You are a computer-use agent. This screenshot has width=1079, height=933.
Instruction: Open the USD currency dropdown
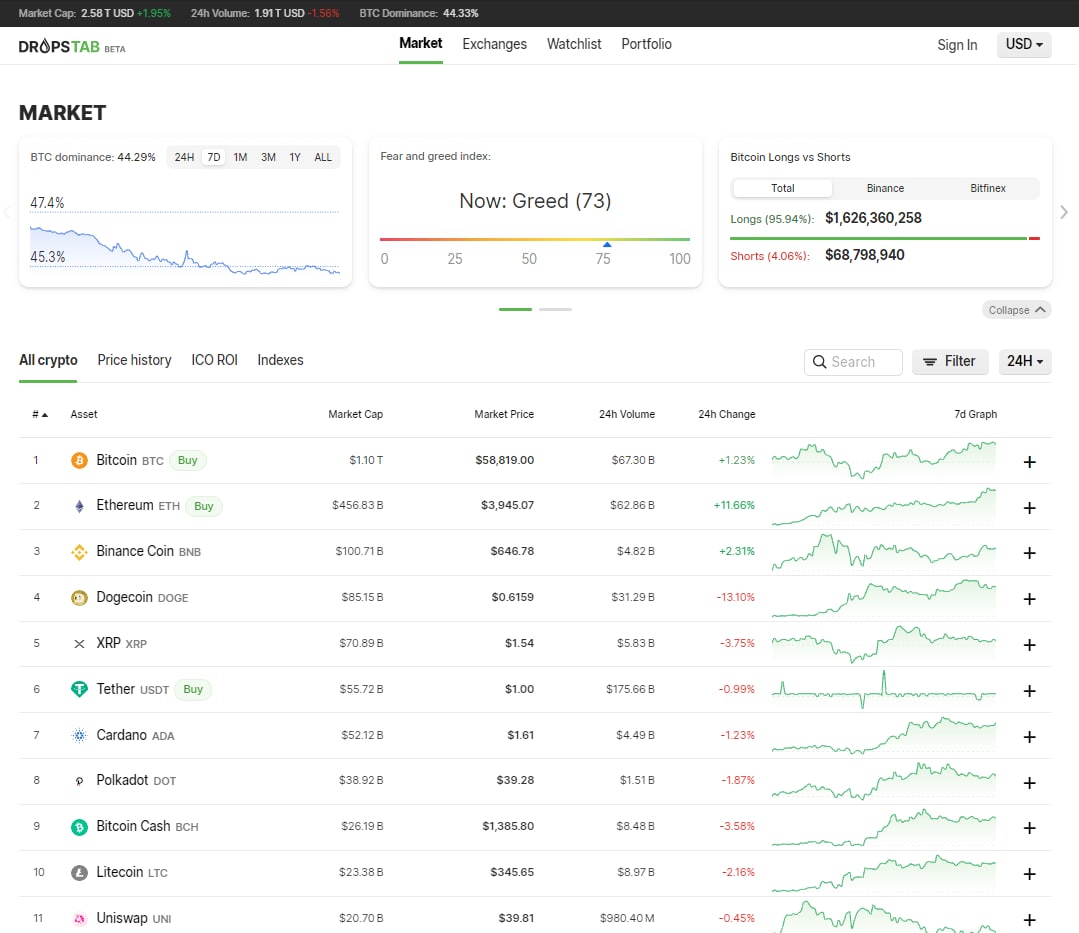[x=1024, y=45]
